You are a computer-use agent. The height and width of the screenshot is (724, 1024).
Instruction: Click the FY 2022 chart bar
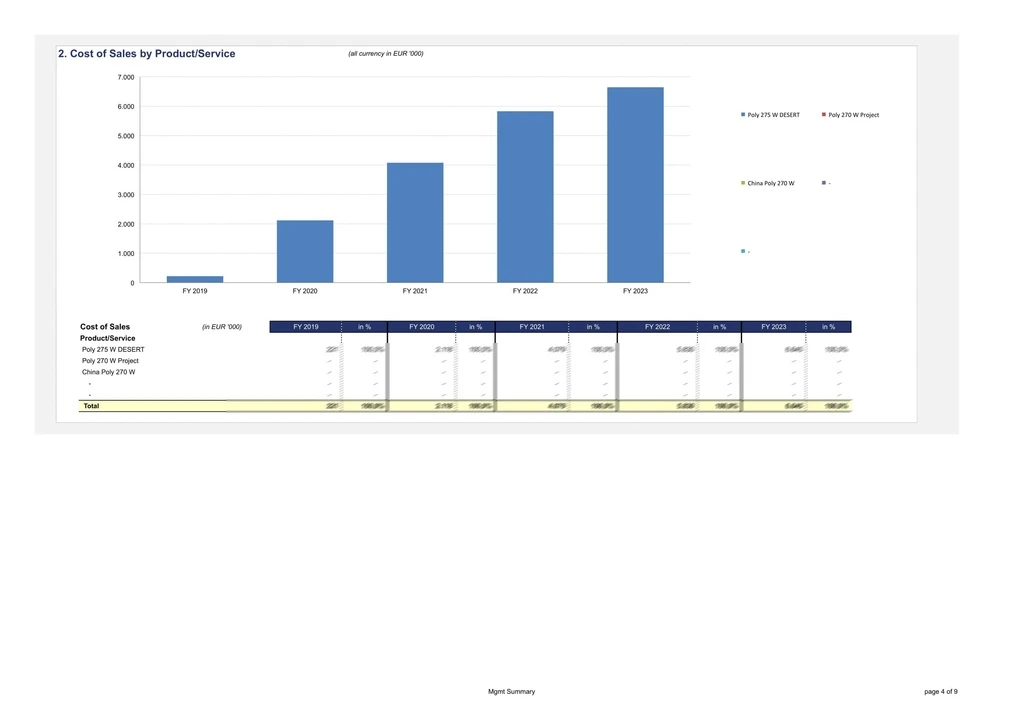click(525, 197)
